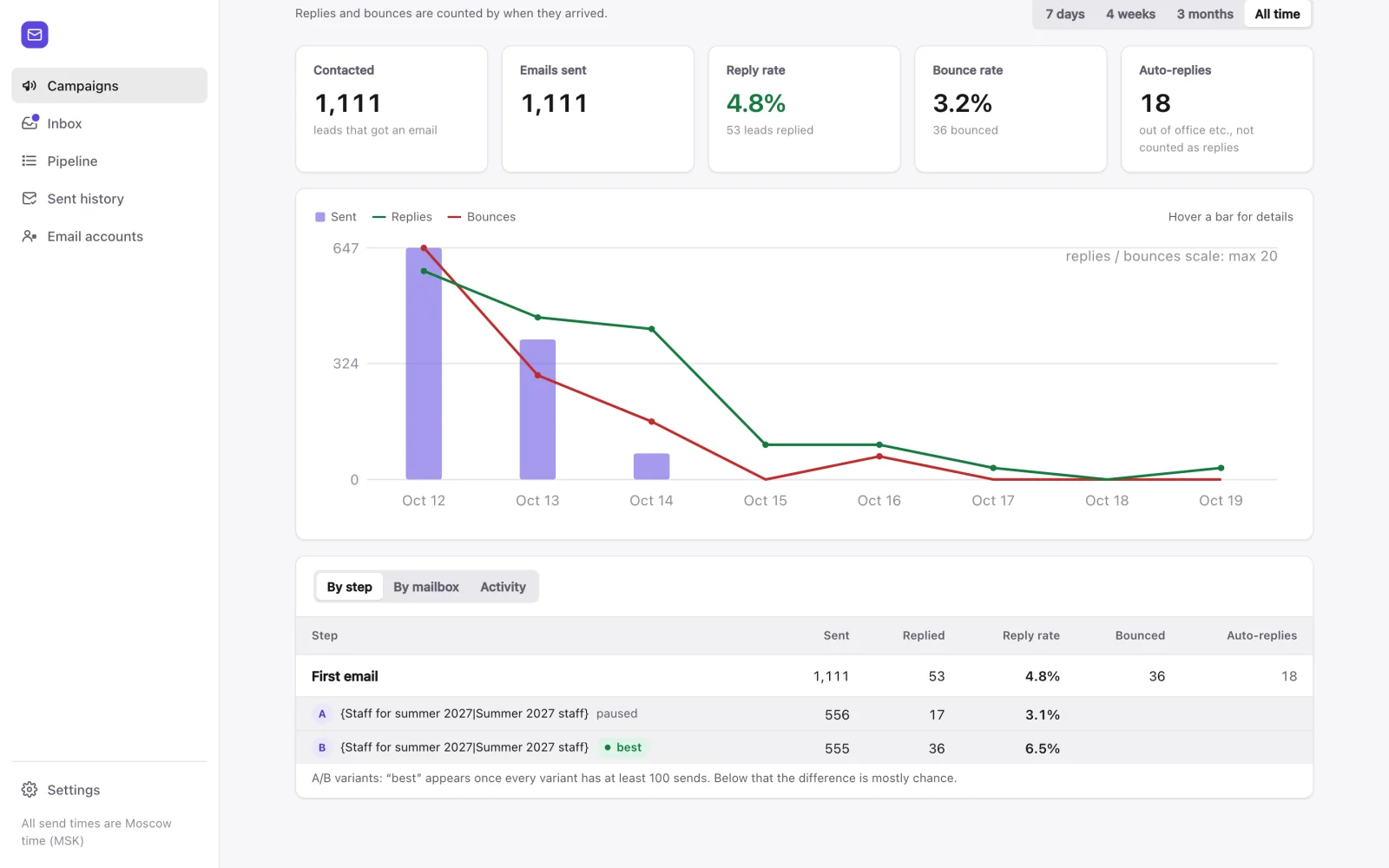Click the Bounces legend red line
The width and height of the screenshot is (1389, 868).
tap(454, 217)
